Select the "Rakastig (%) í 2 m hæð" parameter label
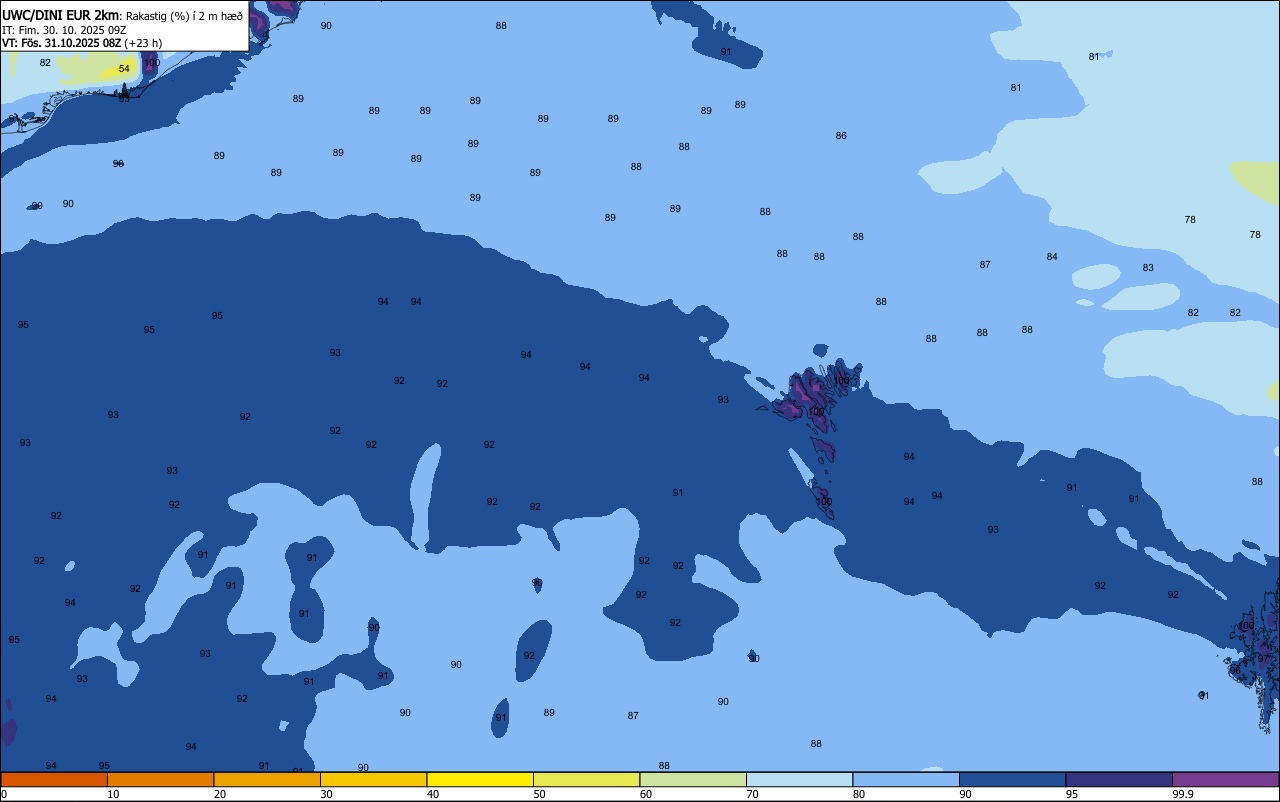The height and width of the screenshot is (802, 1280). [x=184, y=16]
